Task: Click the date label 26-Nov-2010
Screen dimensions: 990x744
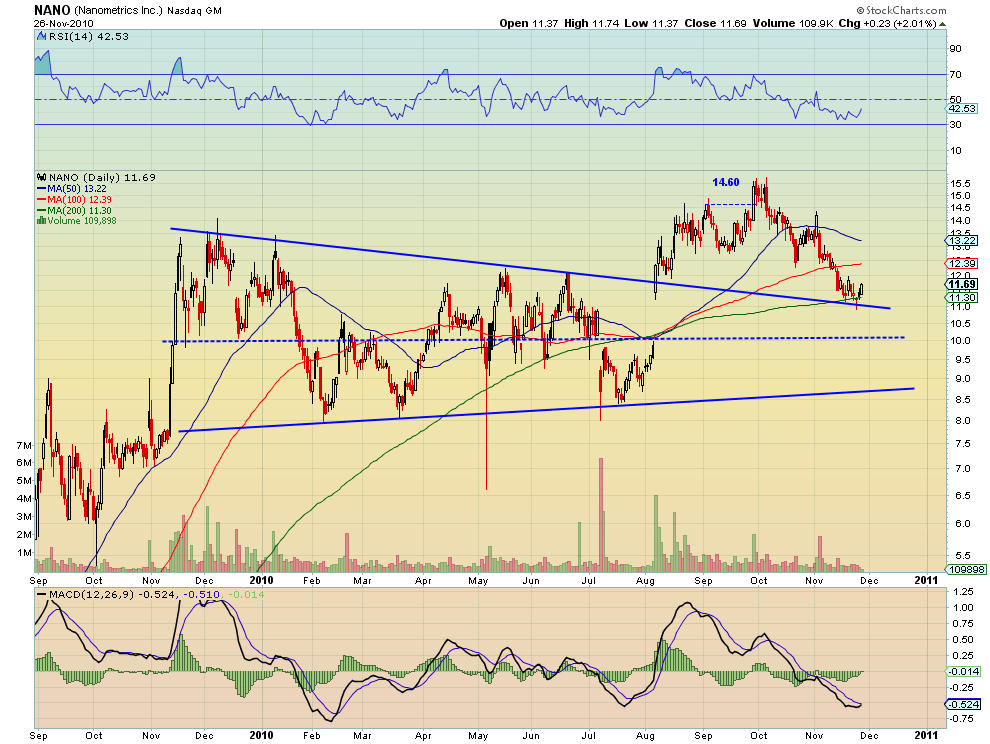Action: click(64, 23)
